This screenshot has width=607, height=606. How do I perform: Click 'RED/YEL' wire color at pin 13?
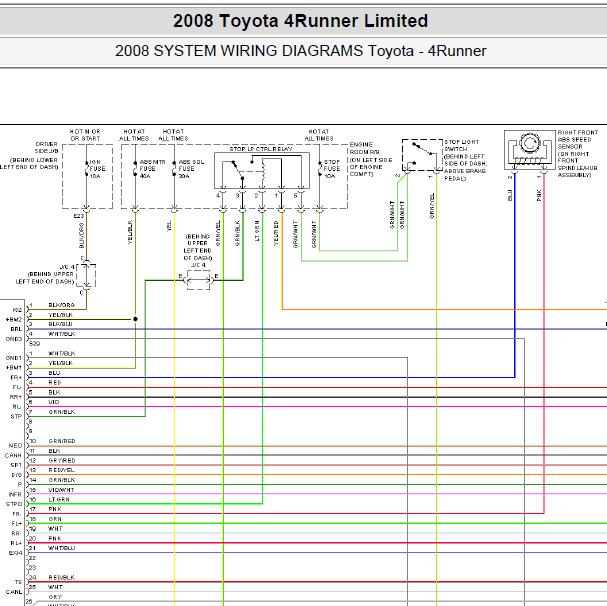(x=62, y=470)
